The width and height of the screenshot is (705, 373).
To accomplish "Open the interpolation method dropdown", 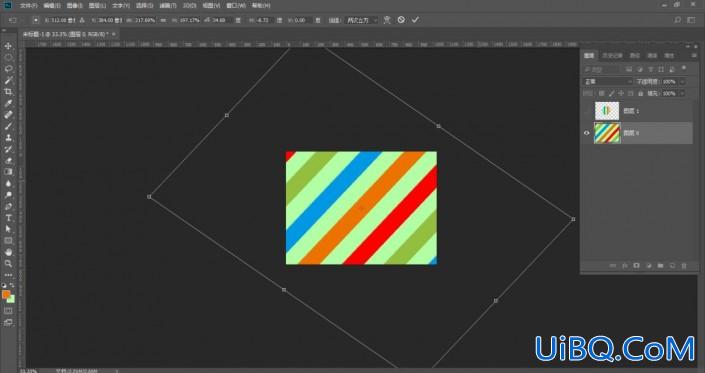I will tap(361, 20).
